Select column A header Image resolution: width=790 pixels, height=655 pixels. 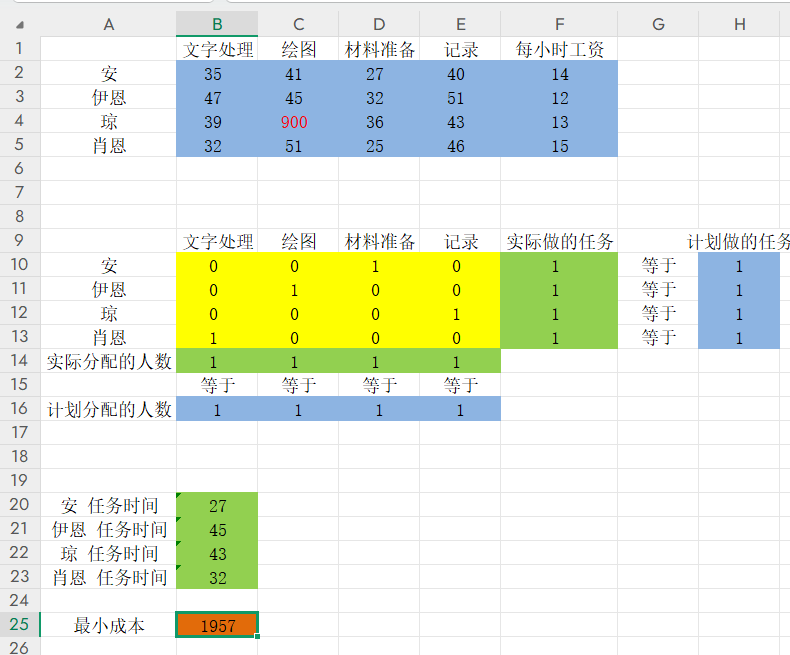(x=108, y=24)
